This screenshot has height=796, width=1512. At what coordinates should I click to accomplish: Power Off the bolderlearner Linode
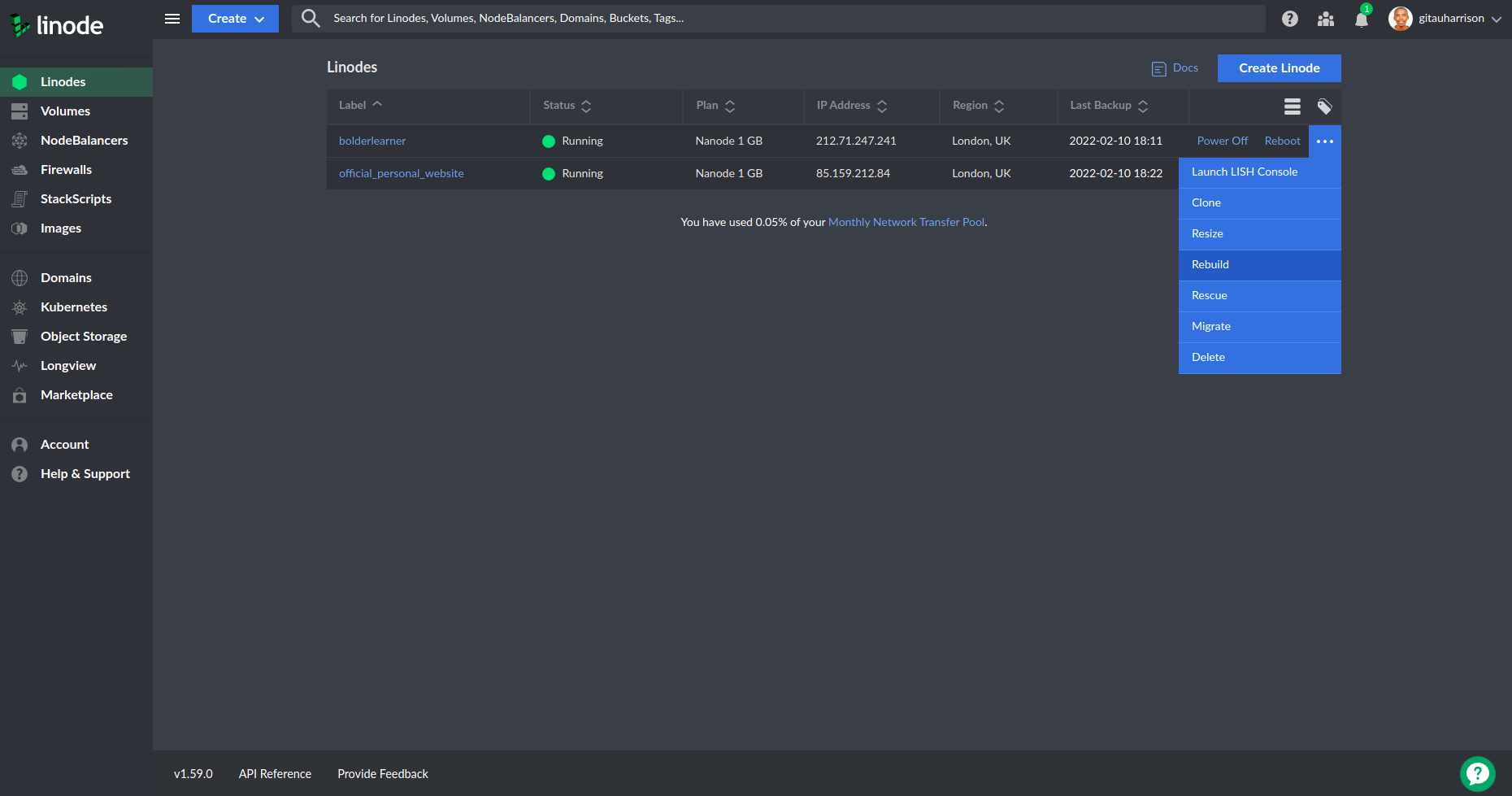tap(1223, 141)
